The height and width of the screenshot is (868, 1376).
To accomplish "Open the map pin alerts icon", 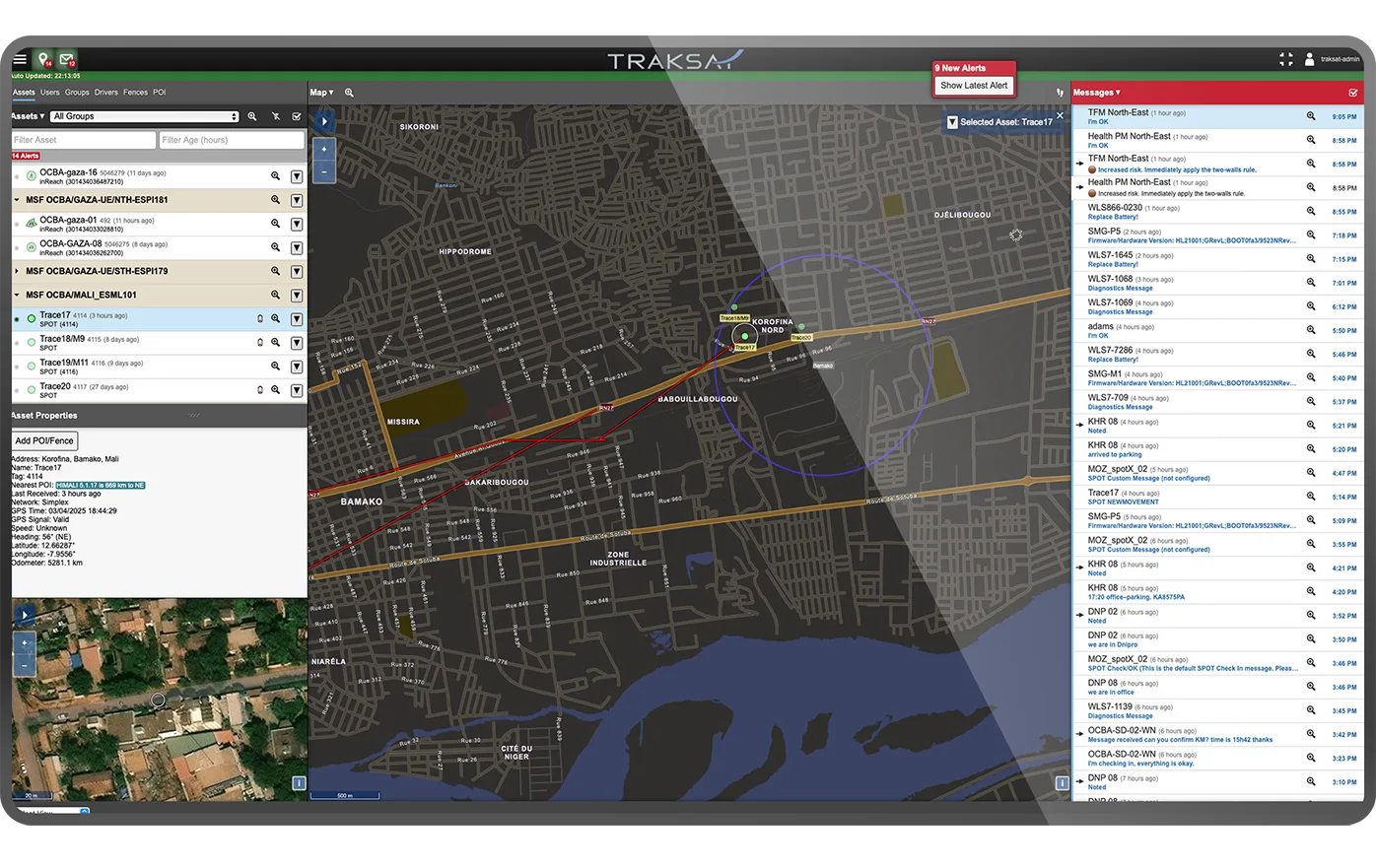I will 43,60.
